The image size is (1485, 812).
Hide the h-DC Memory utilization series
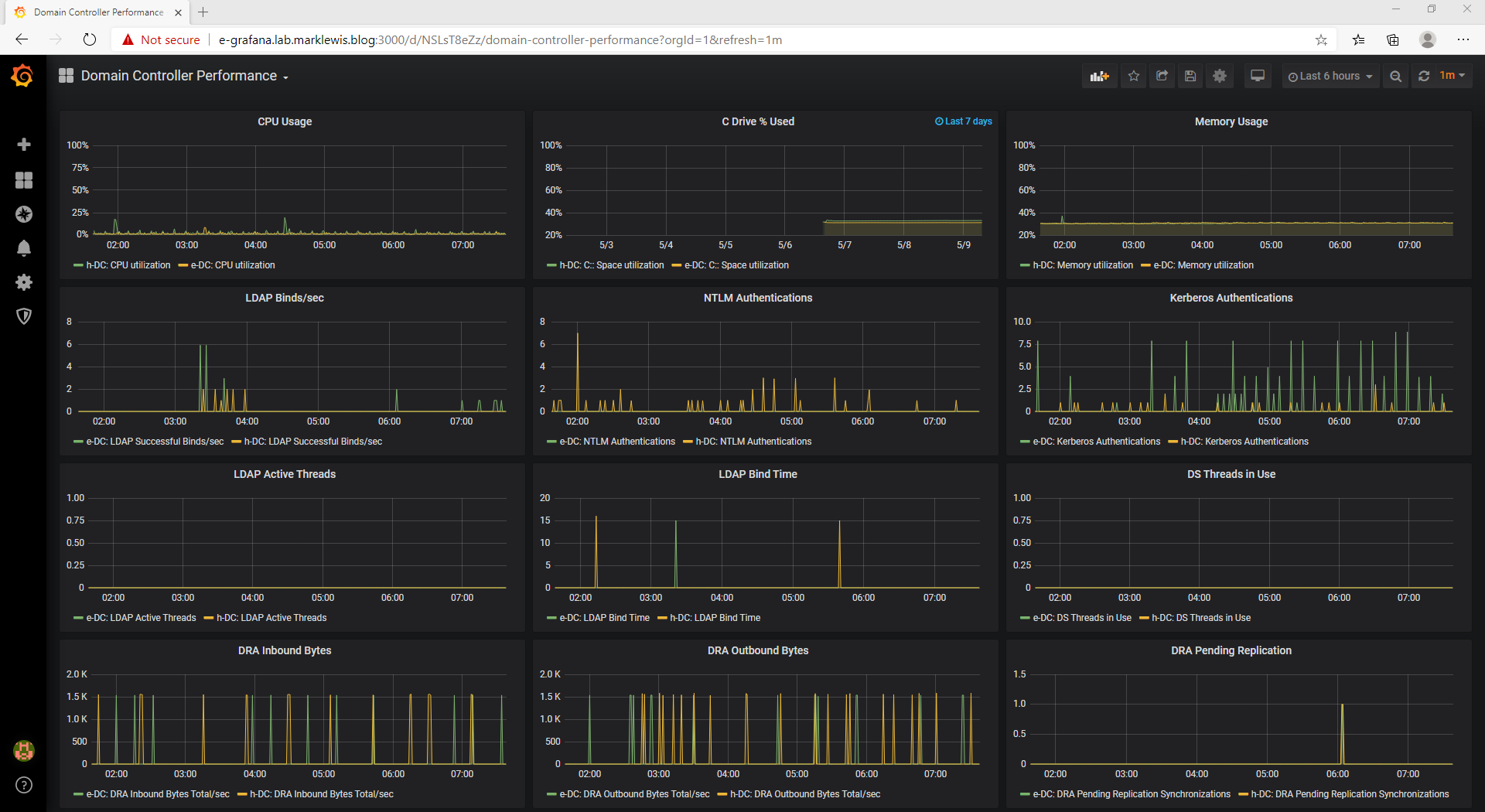tap(1081, 264)
